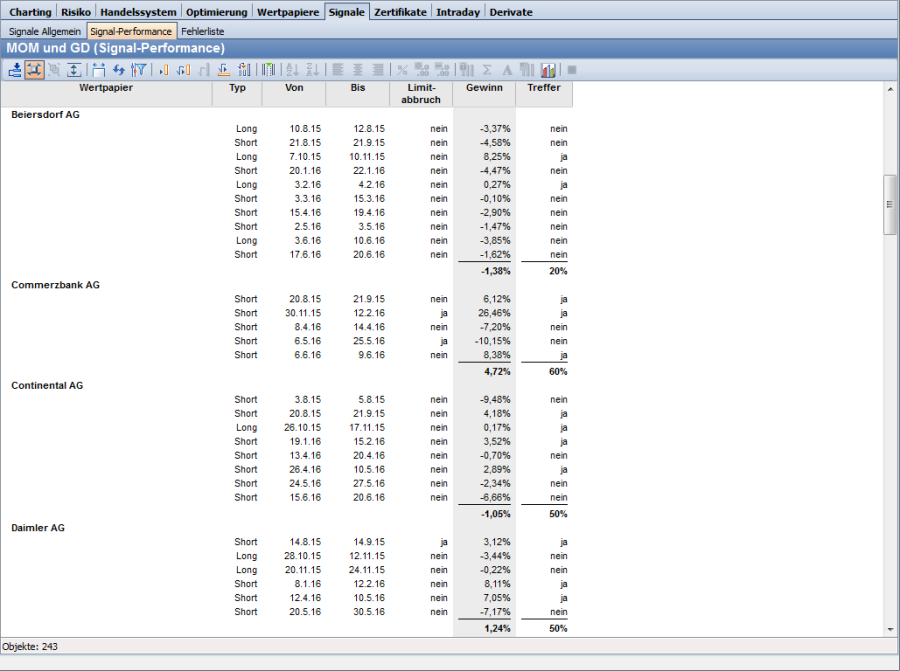Screen dimensions: 900x671
Task: Click the colored bar chart icon
Action: (548, 70)
